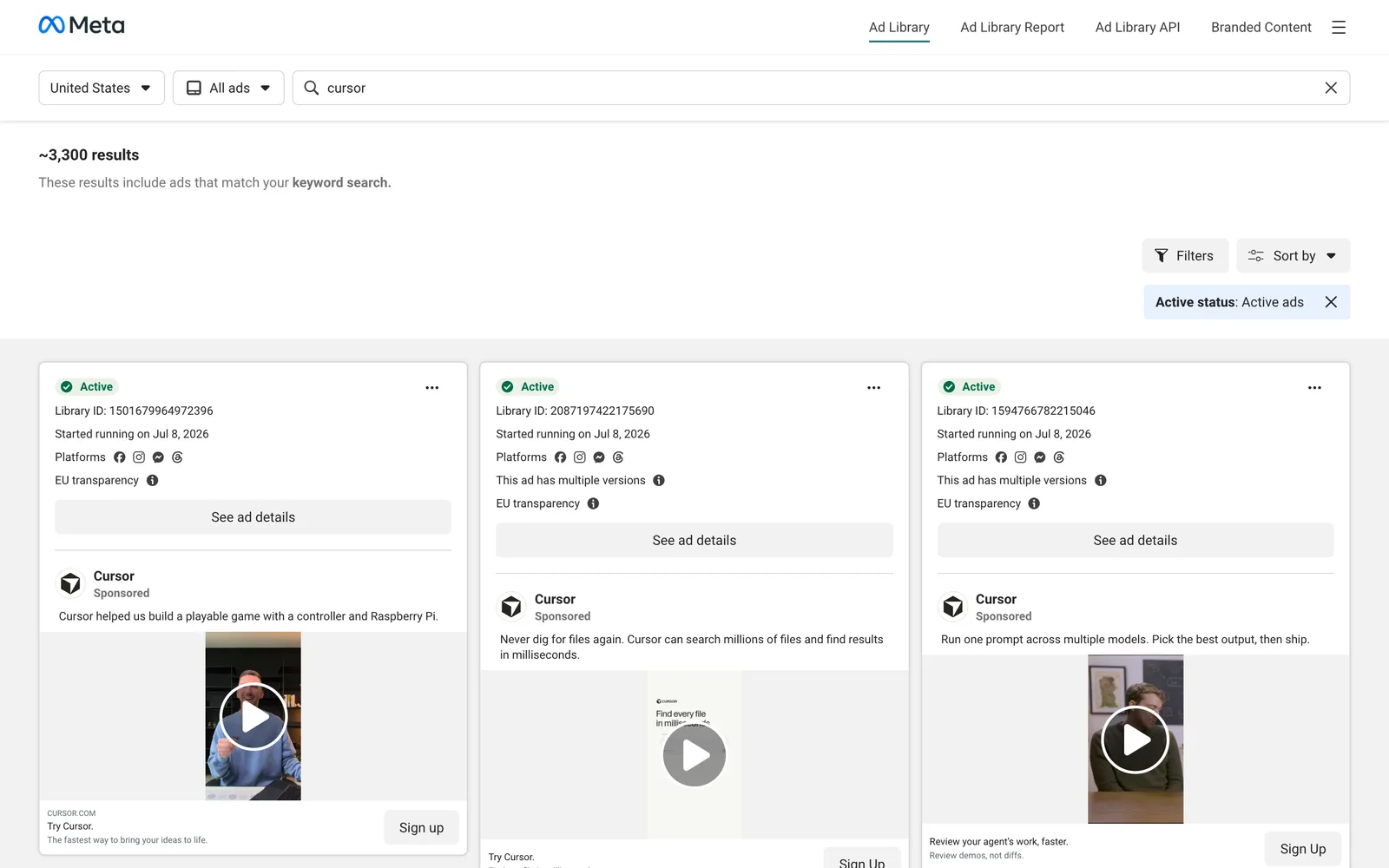Expand the Sort by dropdown
The height and width of the screenshot is (868, 1389).
[1294, 256]
